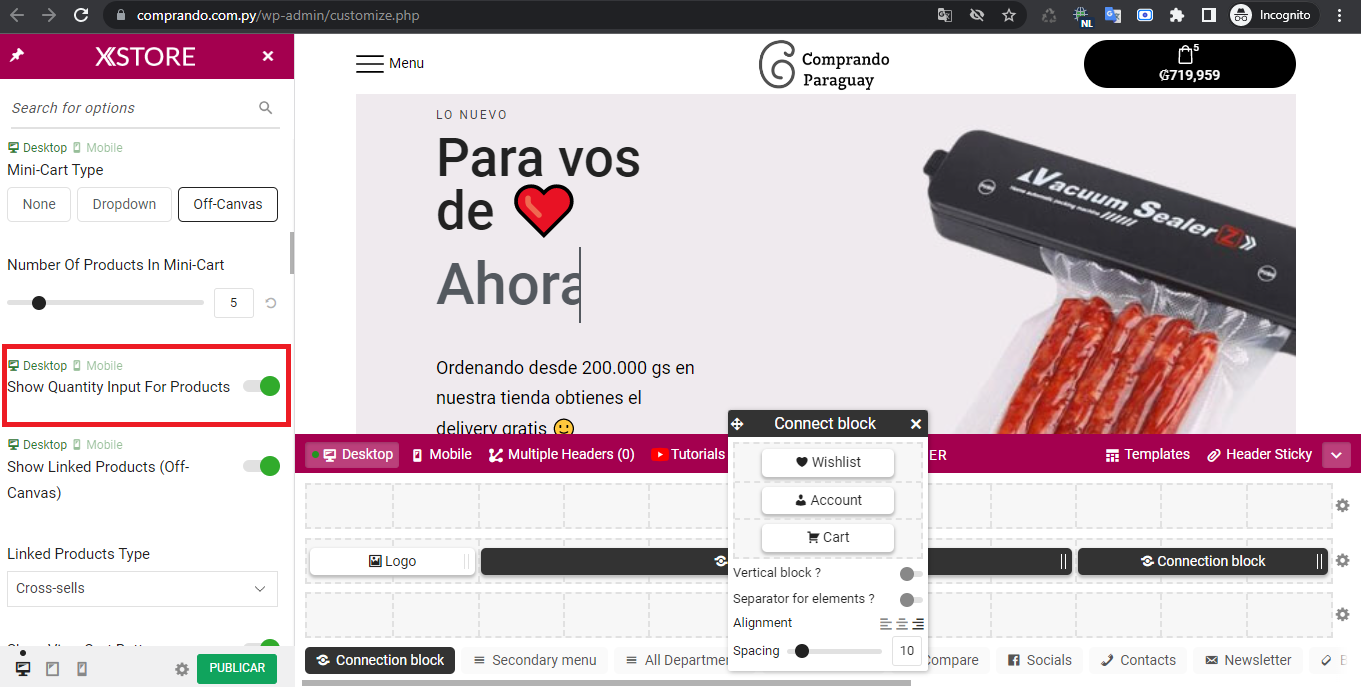
Task: Switch Mini-Cart Type setting to Mobile
Action: click(x=98, y=148)
